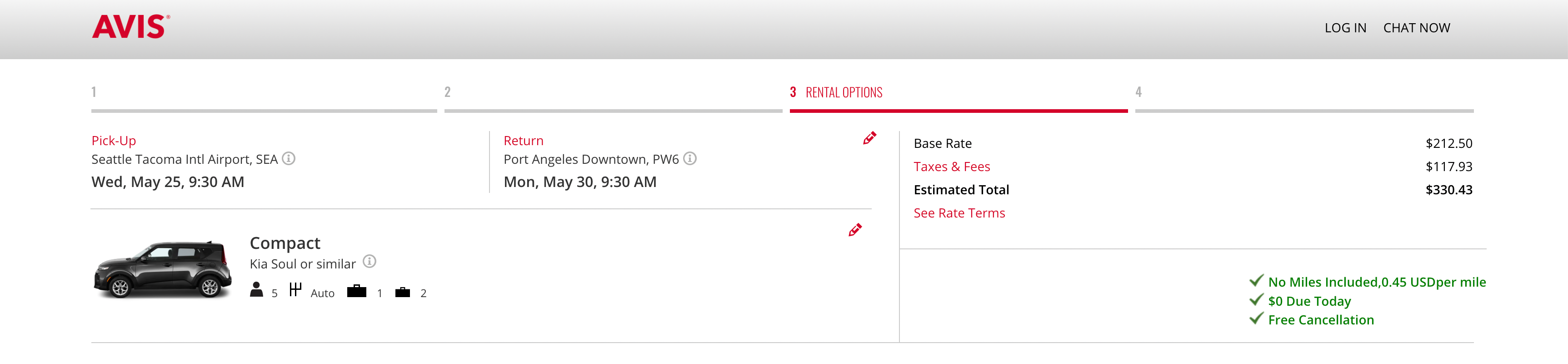The width and height of the screenshot is (1568, 364).
Task: Click the edit pencil for pickup and return details
Action: 869,138
